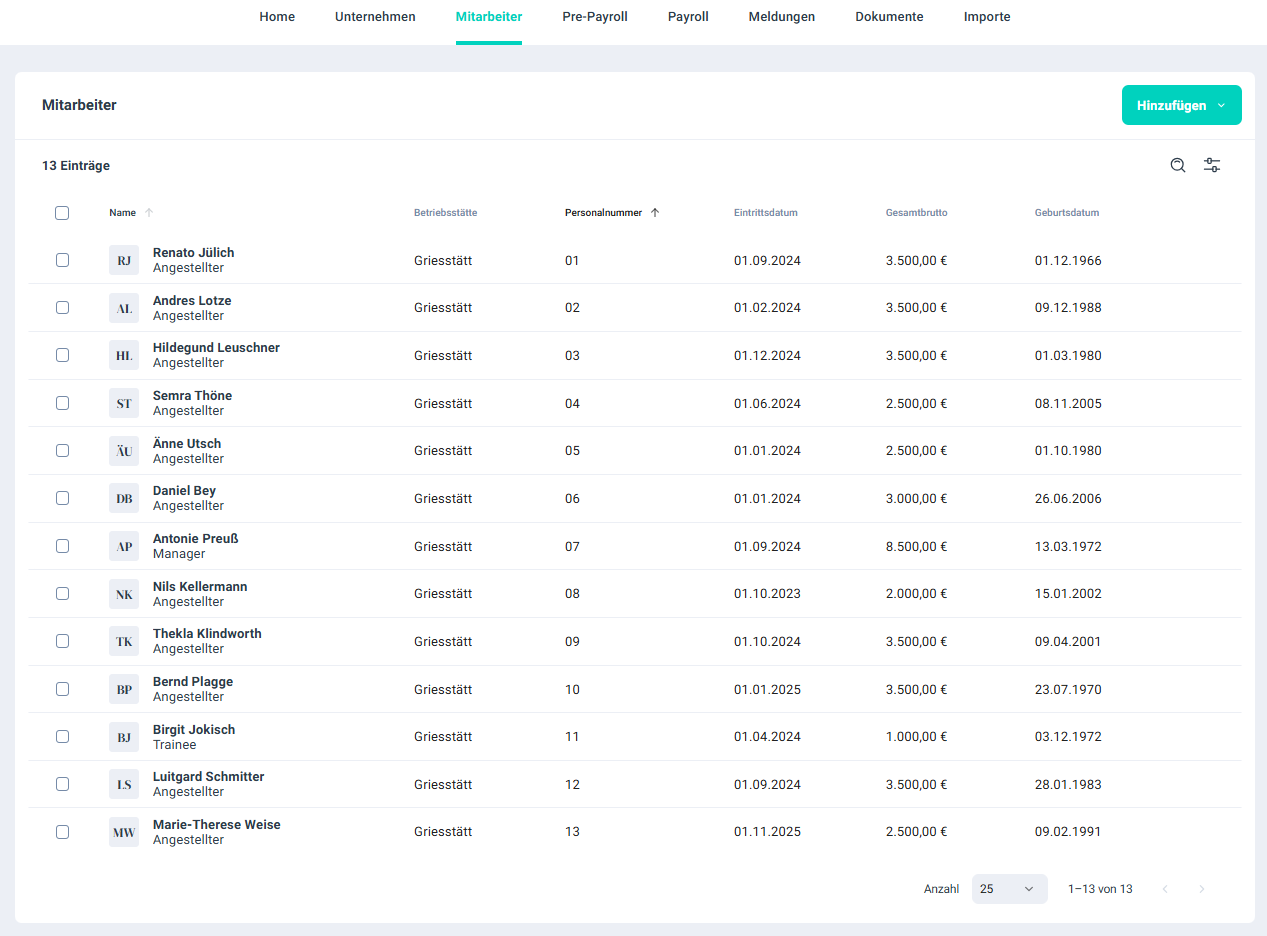Go to next page using right chevron
This screenshot has width=1267, height=936.
click(1202, 889)
